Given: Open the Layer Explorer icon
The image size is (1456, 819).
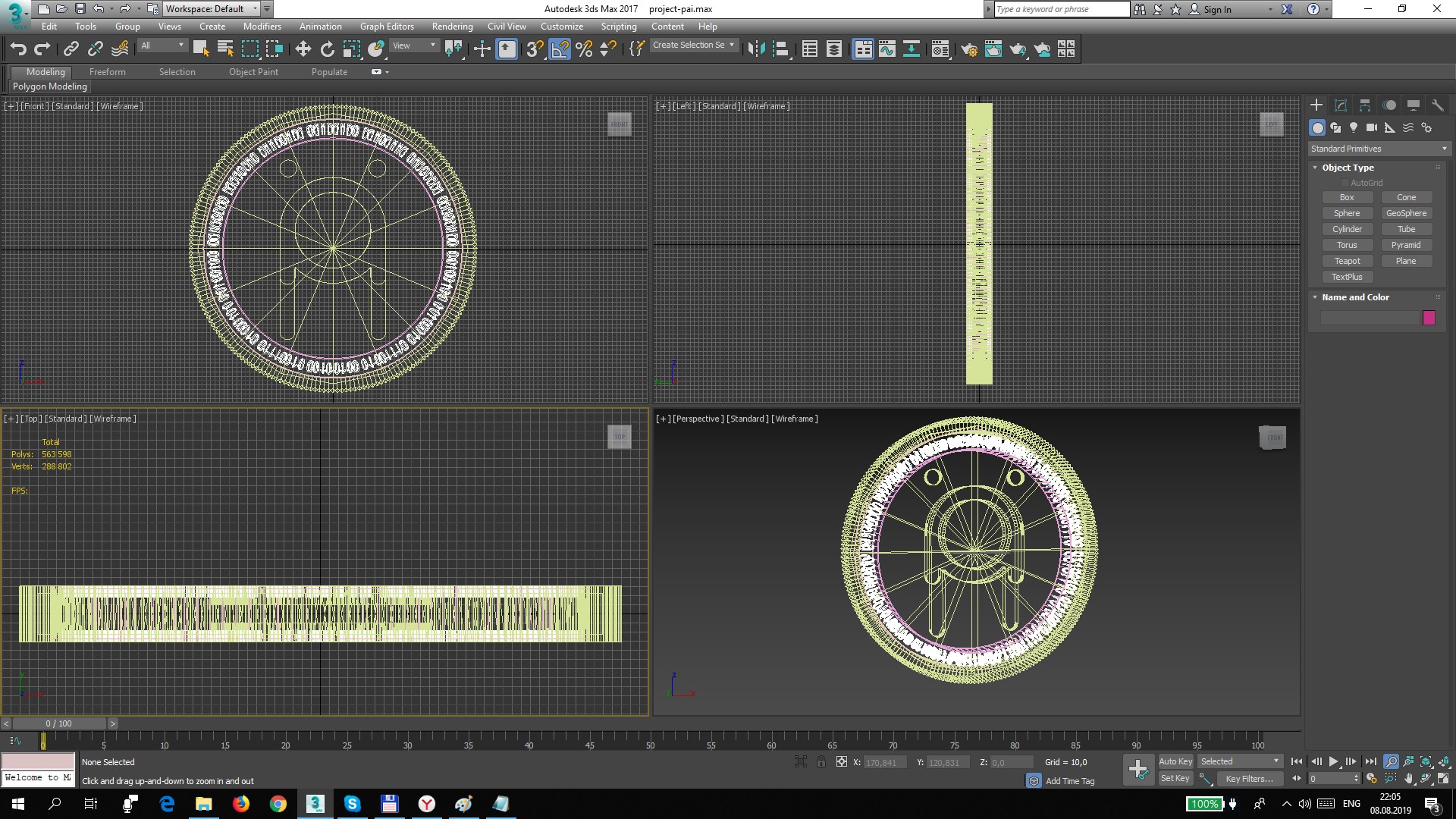Looking at the screenshot, I should coord(833,49).
